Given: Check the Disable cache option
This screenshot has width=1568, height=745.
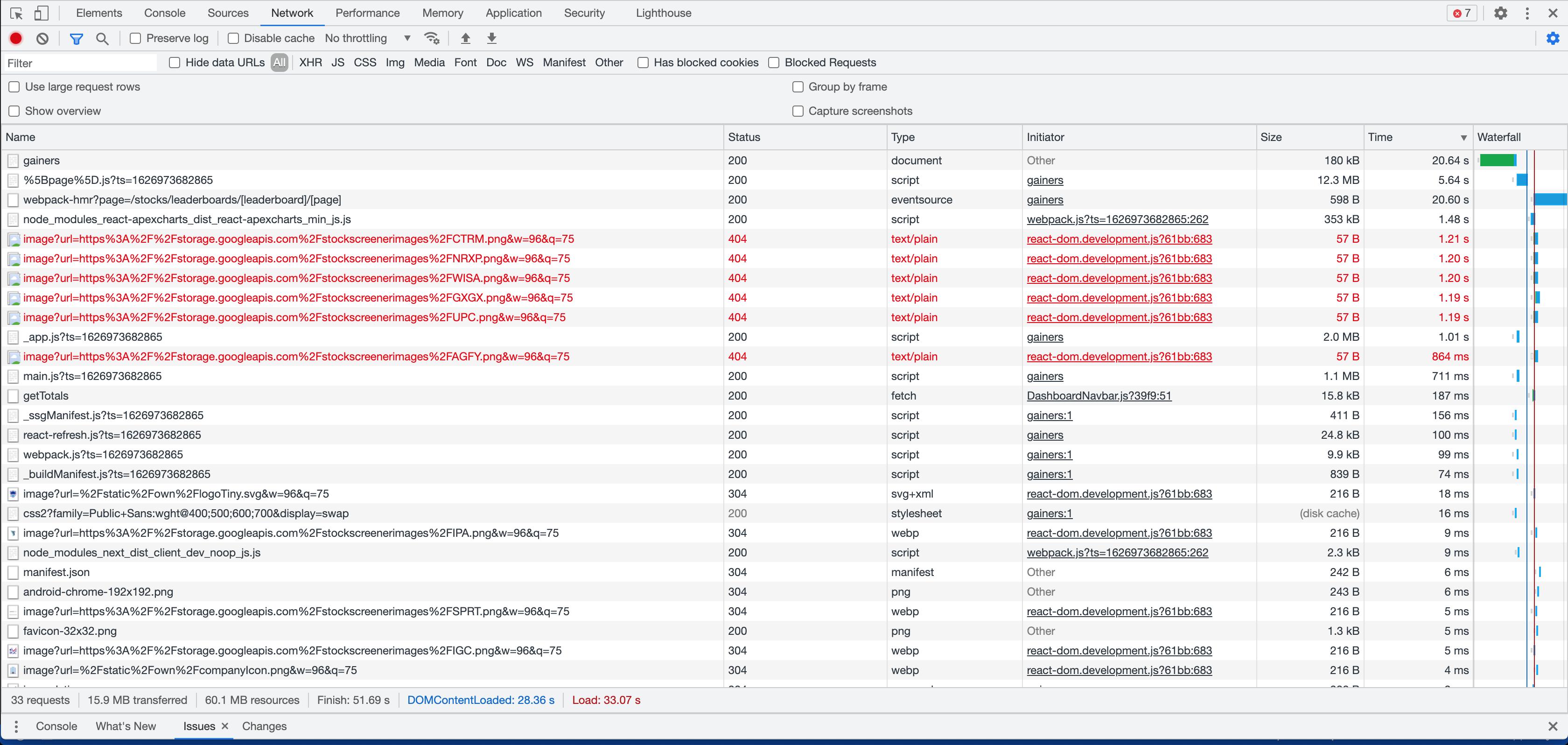Looking at the screenshot, I should click(233, 38).
